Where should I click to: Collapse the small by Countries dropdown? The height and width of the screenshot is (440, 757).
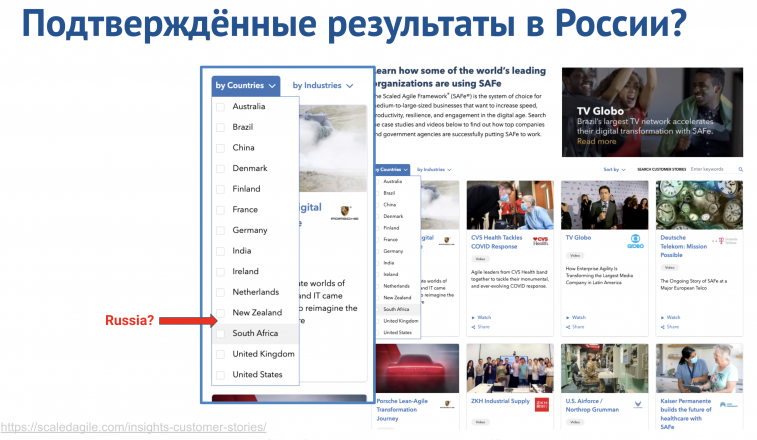pyautogui.click(x=393, y=170)
